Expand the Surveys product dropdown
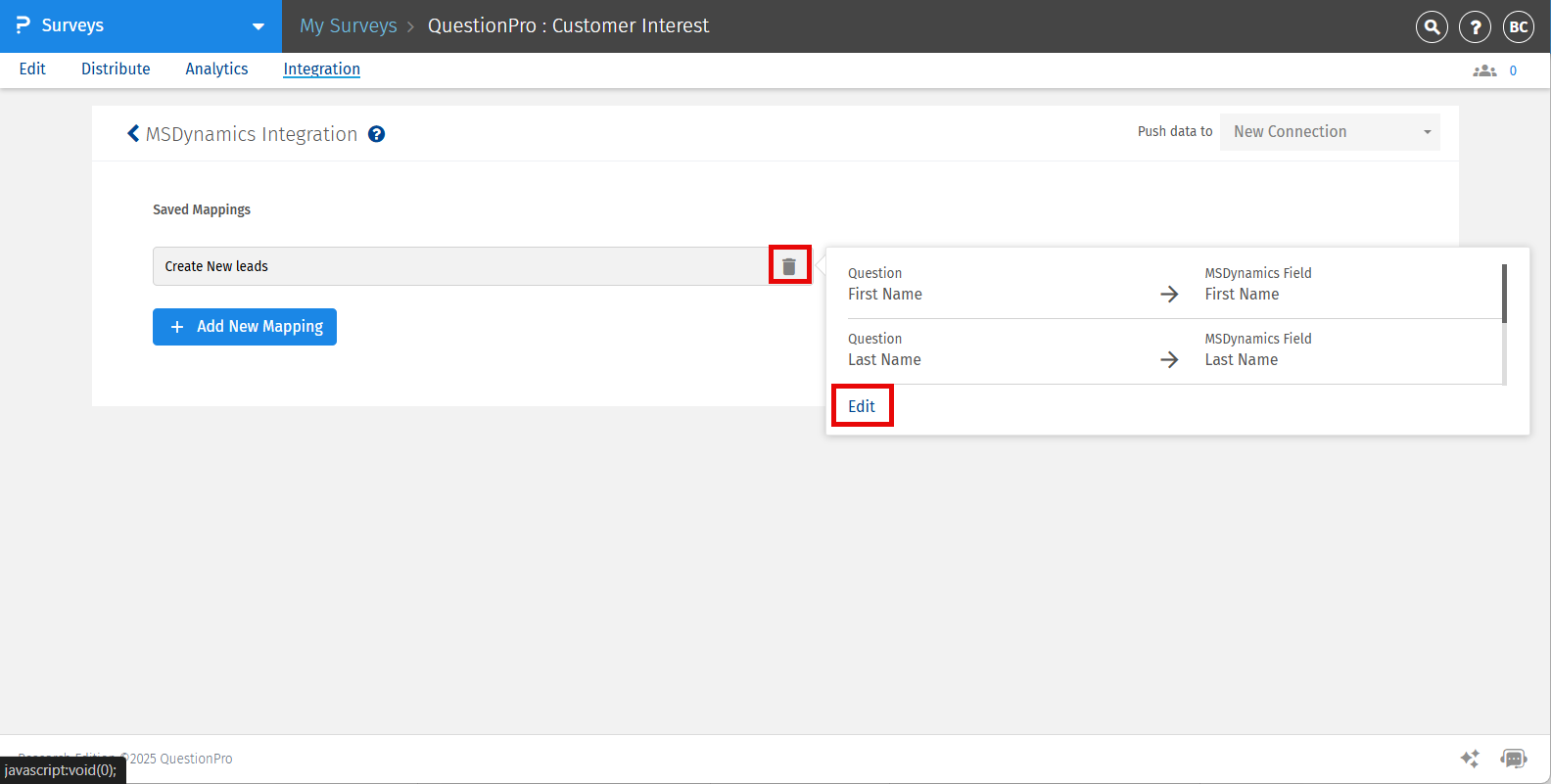The height and width of the screenshot is (784, 1551). point(258,26)
